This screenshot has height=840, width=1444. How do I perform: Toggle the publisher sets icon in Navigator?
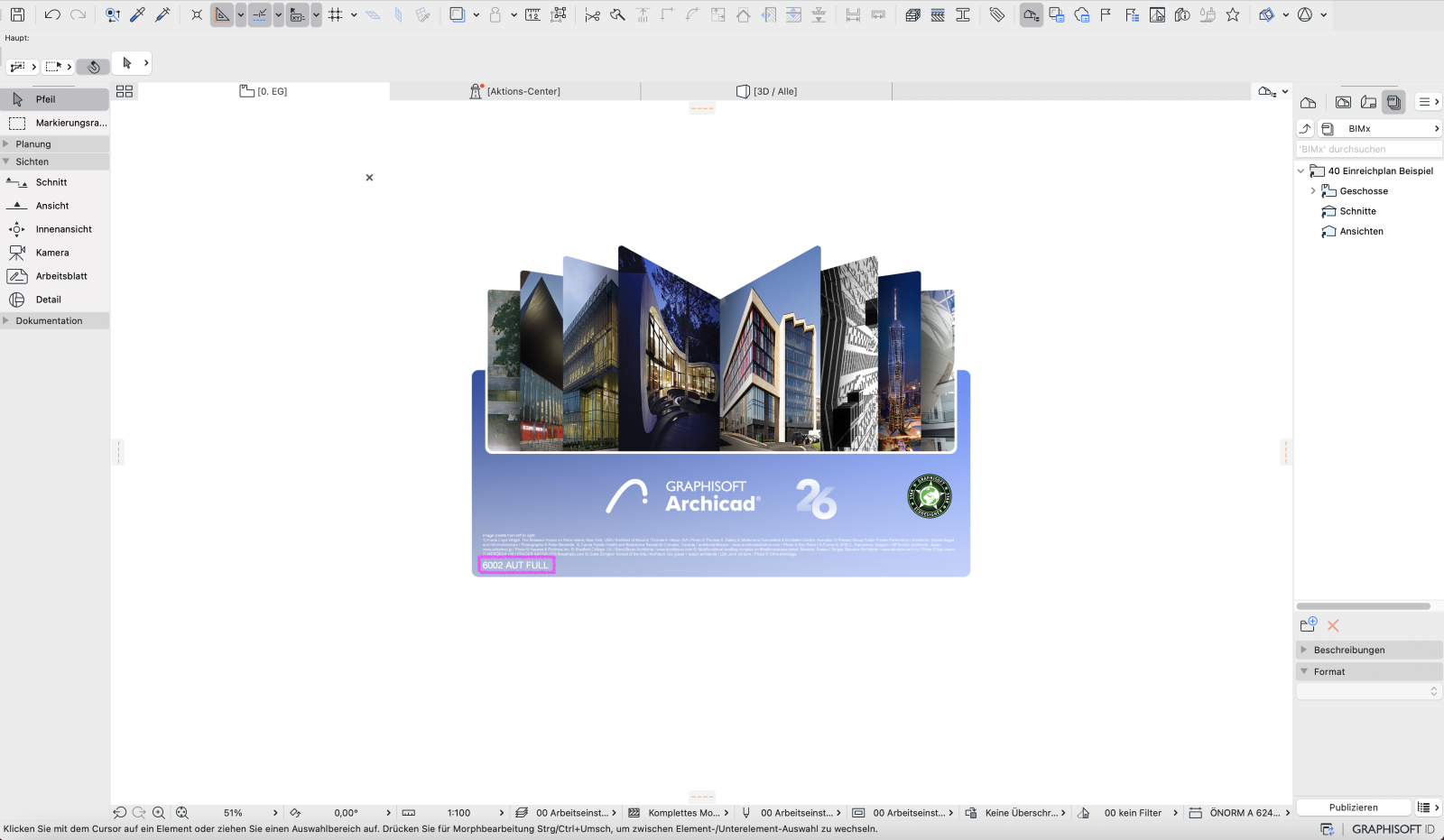pyautogui.click(x=1394, y=102)
